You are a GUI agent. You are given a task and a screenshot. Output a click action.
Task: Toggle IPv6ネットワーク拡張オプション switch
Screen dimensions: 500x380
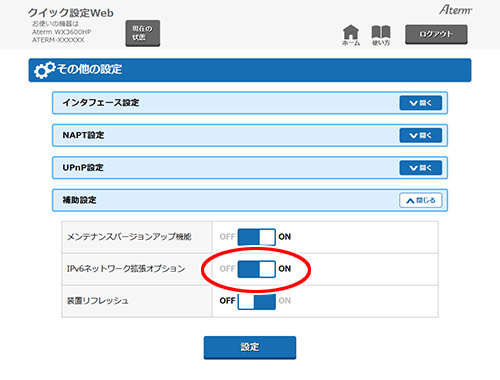point(257,269)
